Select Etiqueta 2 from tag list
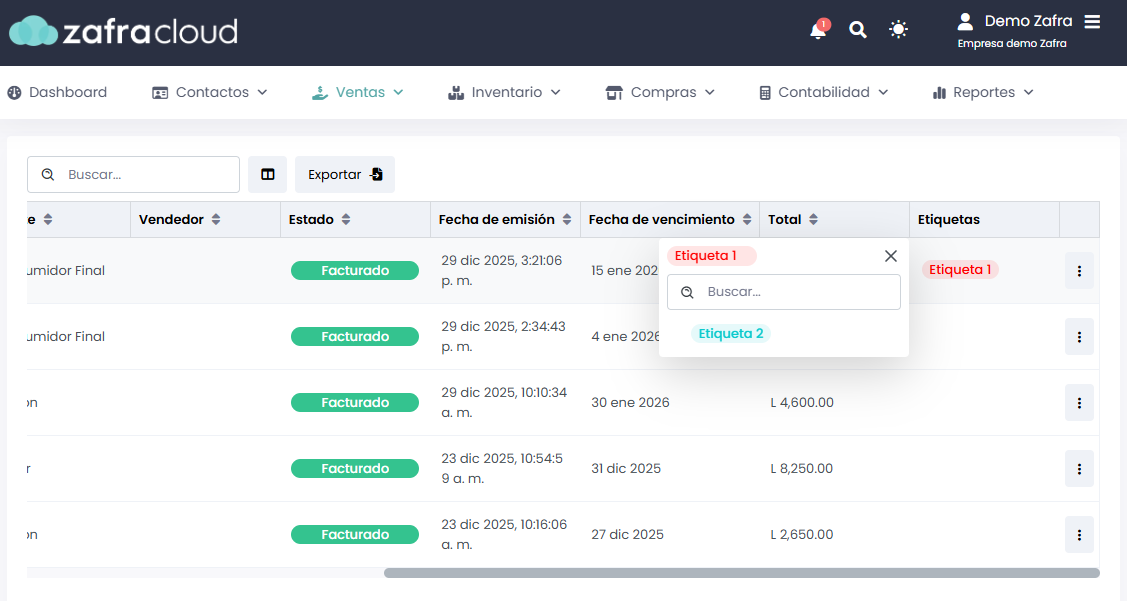1127x601 pixels. pos(730,334)
